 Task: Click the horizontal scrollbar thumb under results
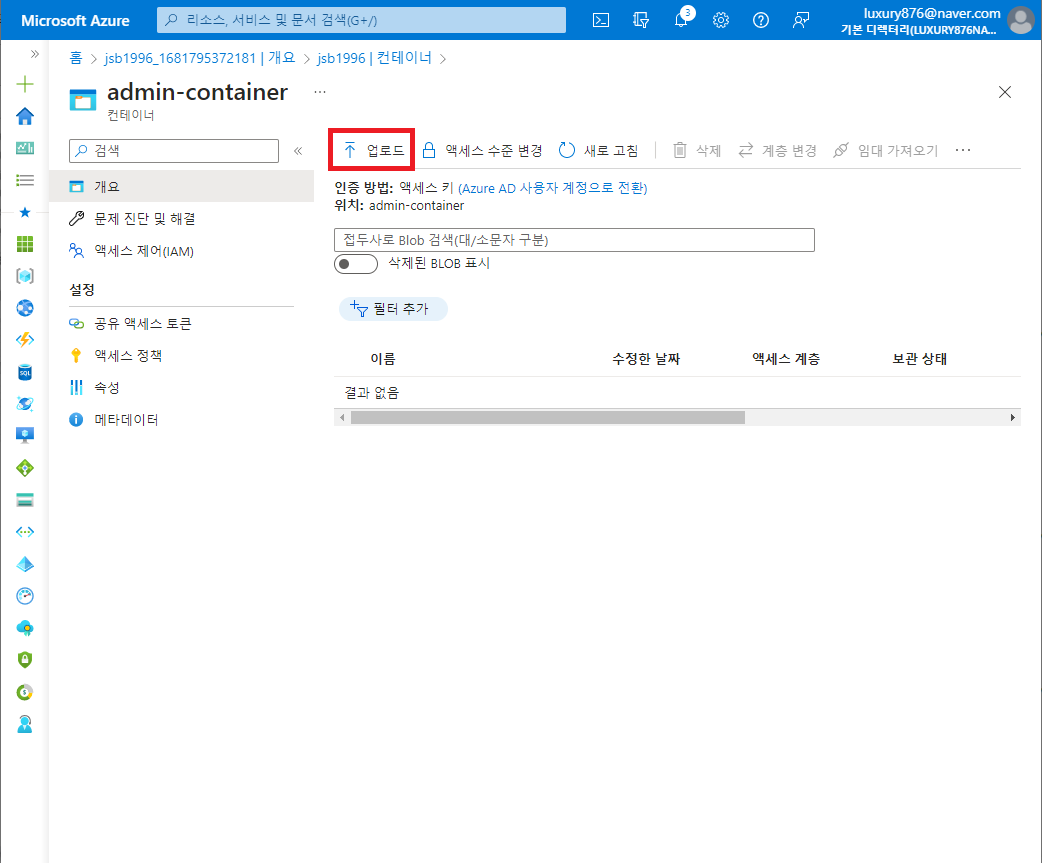(548, 417)
